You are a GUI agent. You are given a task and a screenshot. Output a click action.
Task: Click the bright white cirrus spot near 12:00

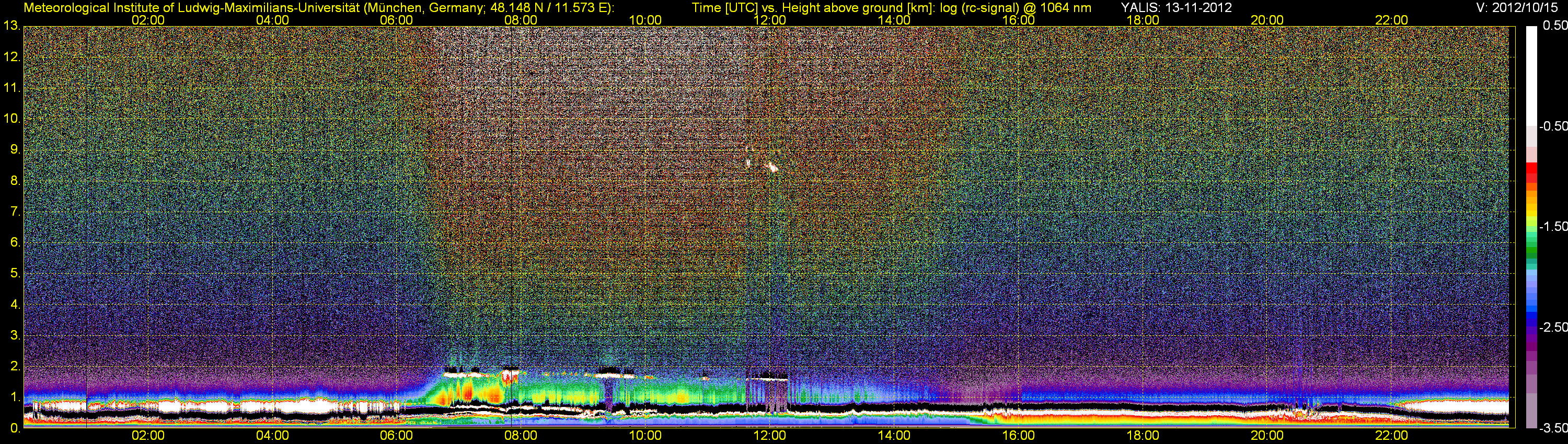click(x=773, y=166)
